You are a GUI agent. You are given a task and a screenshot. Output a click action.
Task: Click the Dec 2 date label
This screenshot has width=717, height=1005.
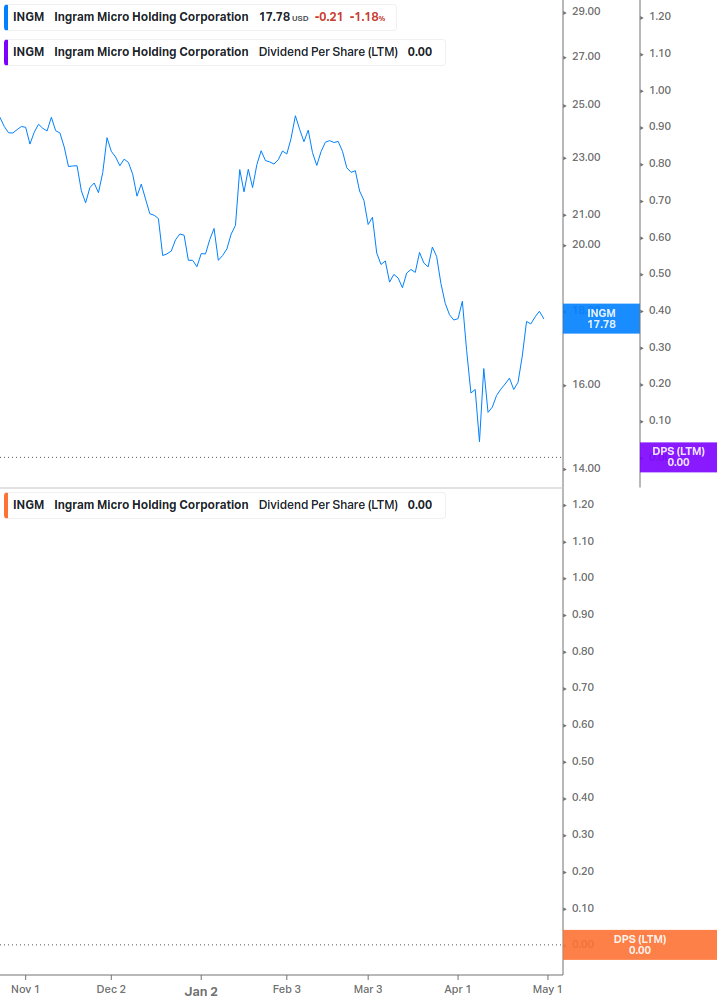click(111, 990)
